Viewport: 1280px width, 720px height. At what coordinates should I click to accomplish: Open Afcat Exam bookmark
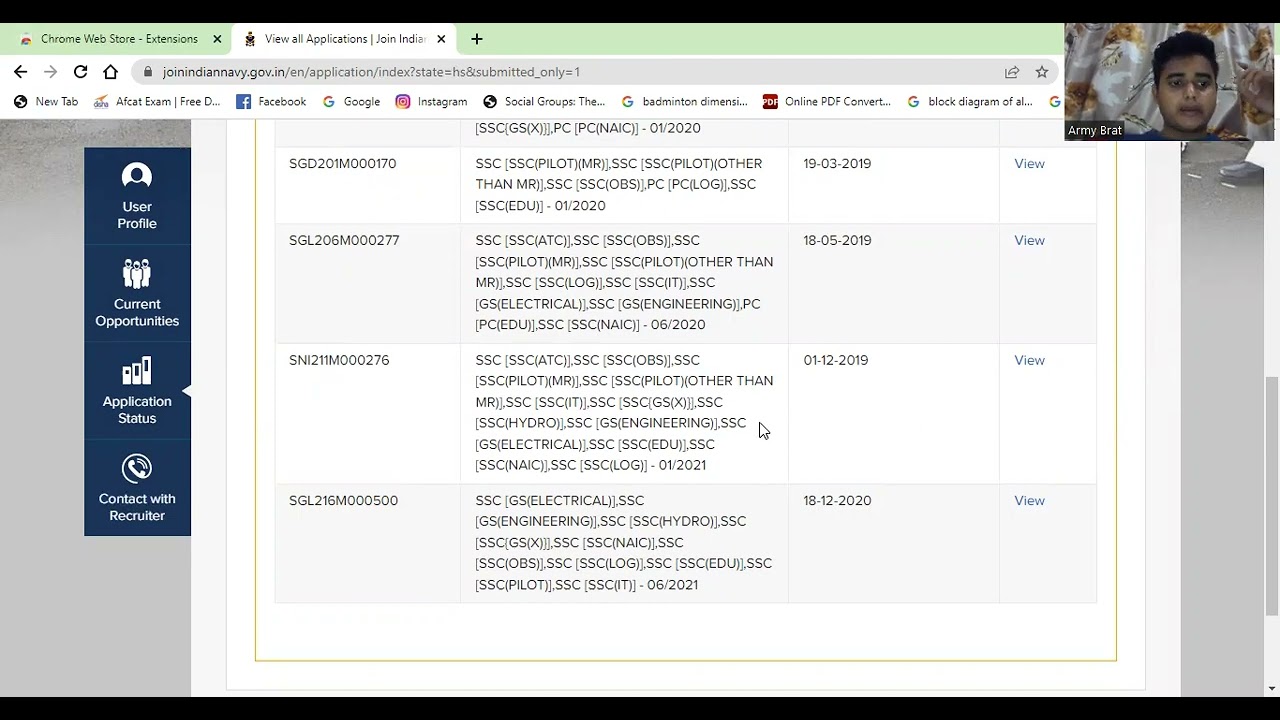(157, 101)
